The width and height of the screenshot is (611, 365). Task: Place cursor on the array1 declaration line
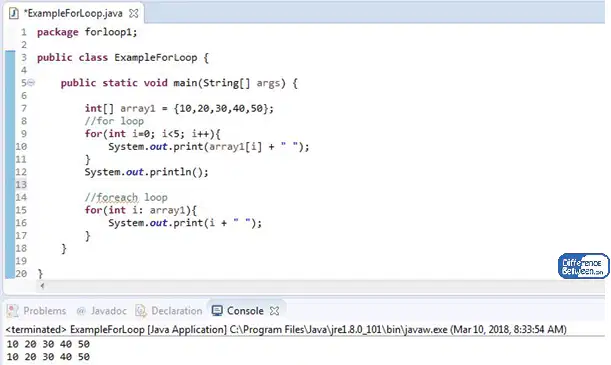pos(179,108)
